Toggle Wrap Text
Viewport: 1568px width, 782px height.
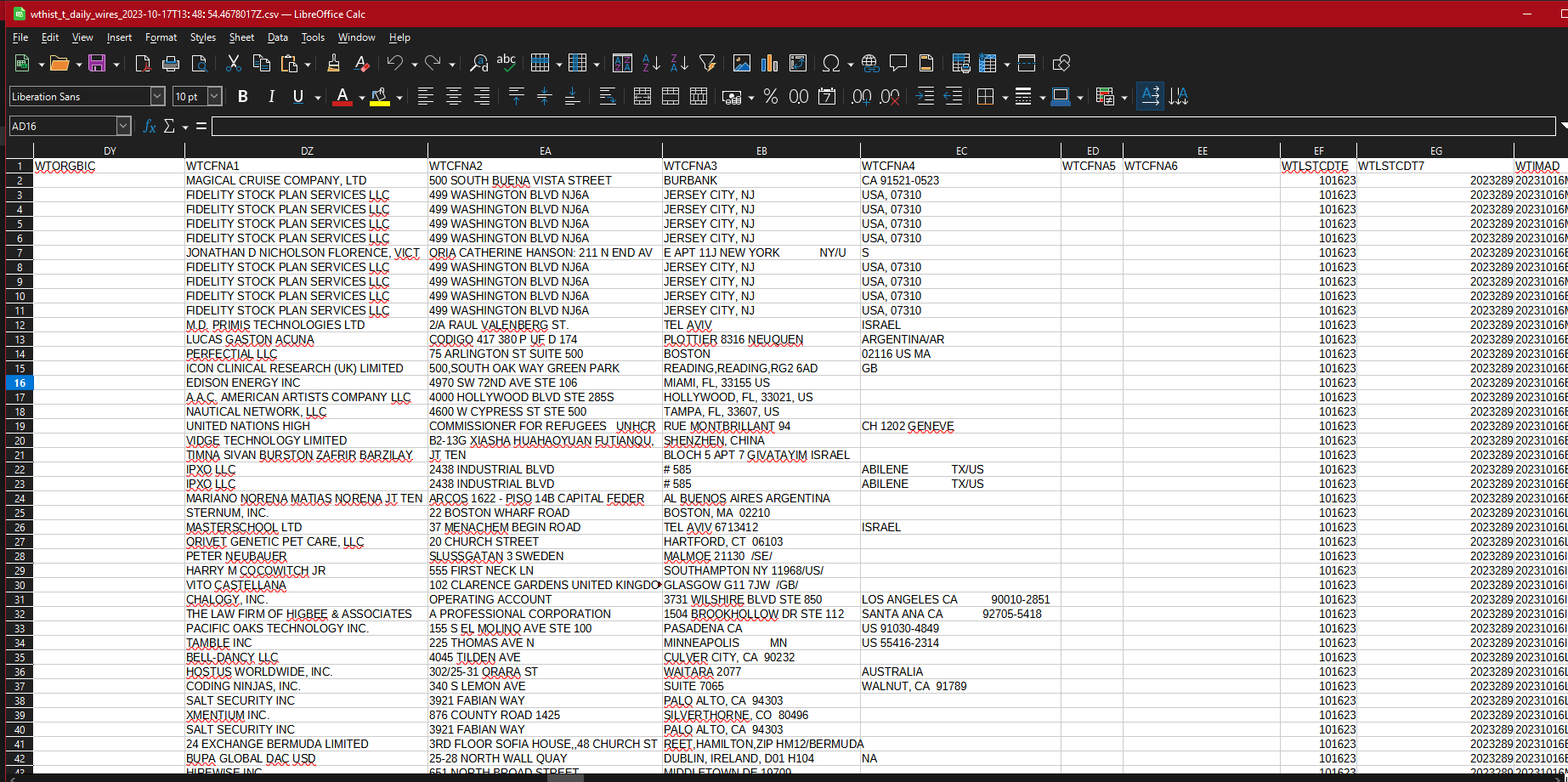tap(608, 96)
